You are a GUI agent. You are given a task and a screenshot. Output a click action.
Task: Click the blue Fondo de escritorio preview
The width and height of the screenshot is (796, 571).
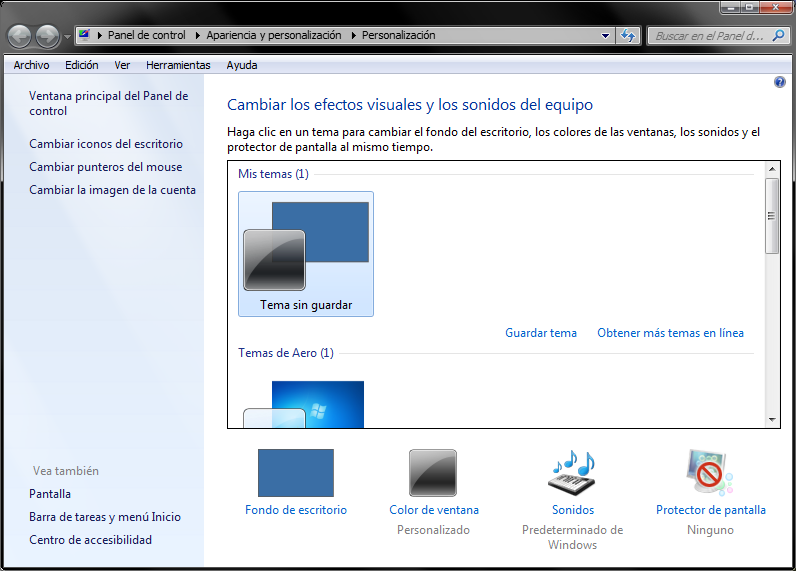tap(295, 473)
